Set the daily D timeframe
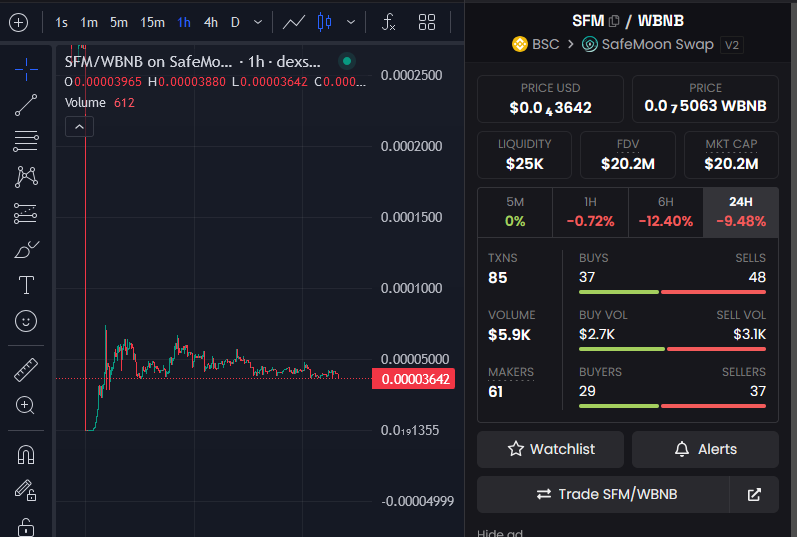797x537 pixels. point(235,22)
